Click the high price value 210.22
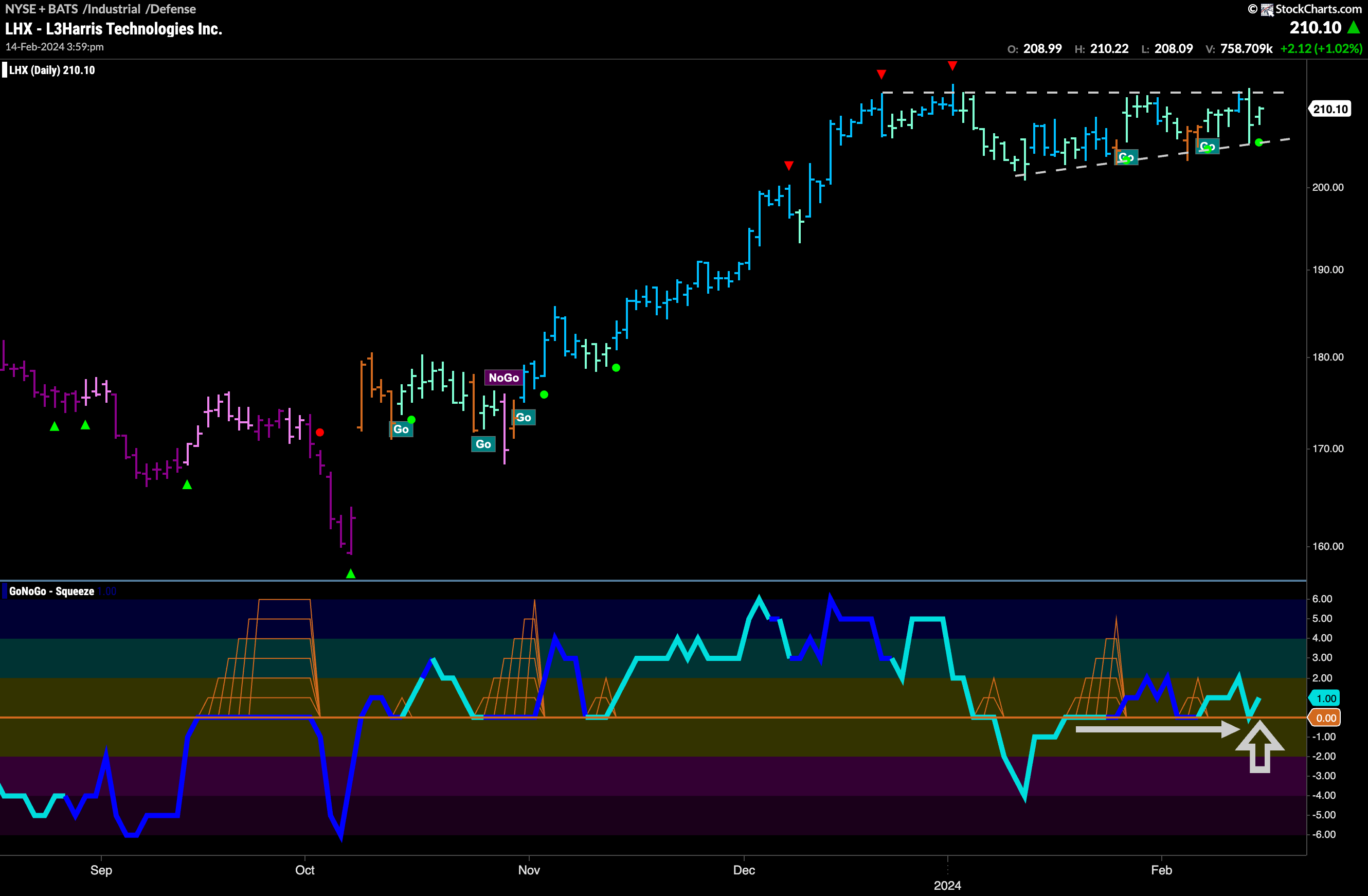The width and height of the screenshot is (1368, 896). click(1109, 49)
